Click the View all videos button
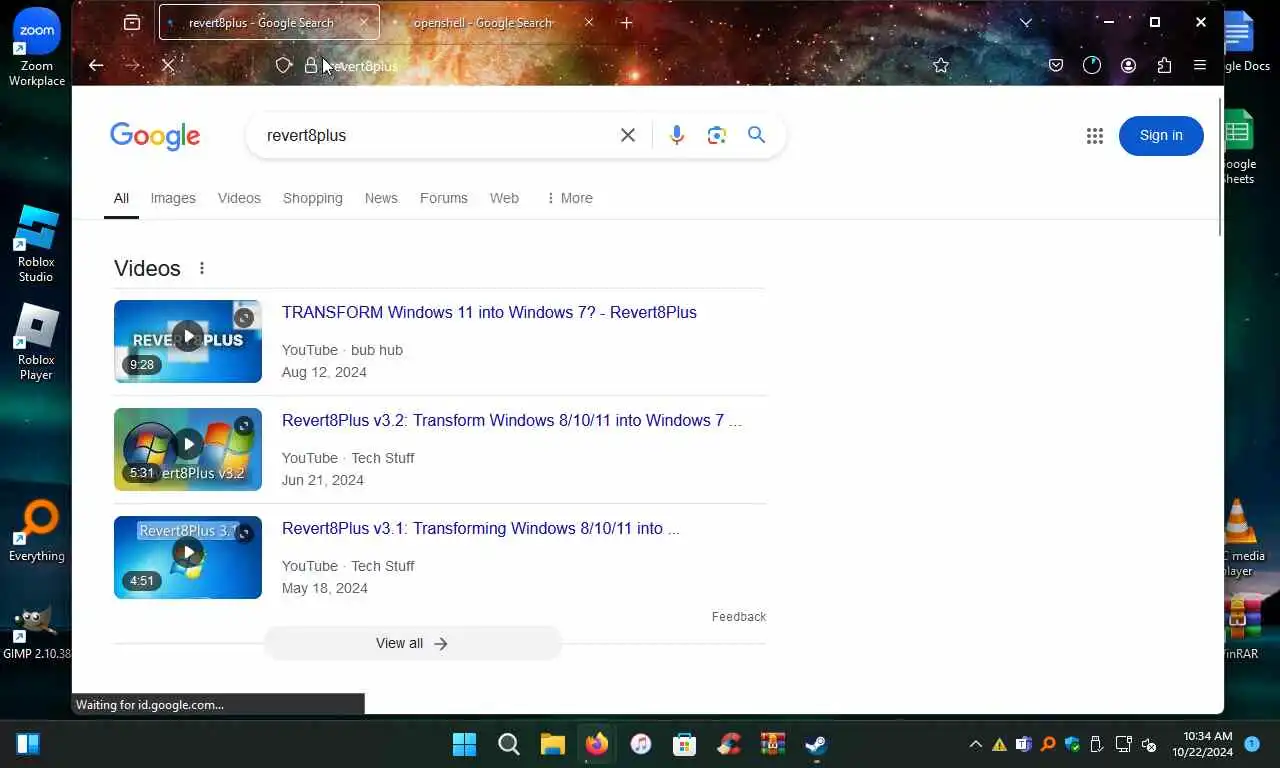Screen dimensions: 1280x768 pyautogui.click(x=412, y=643)
